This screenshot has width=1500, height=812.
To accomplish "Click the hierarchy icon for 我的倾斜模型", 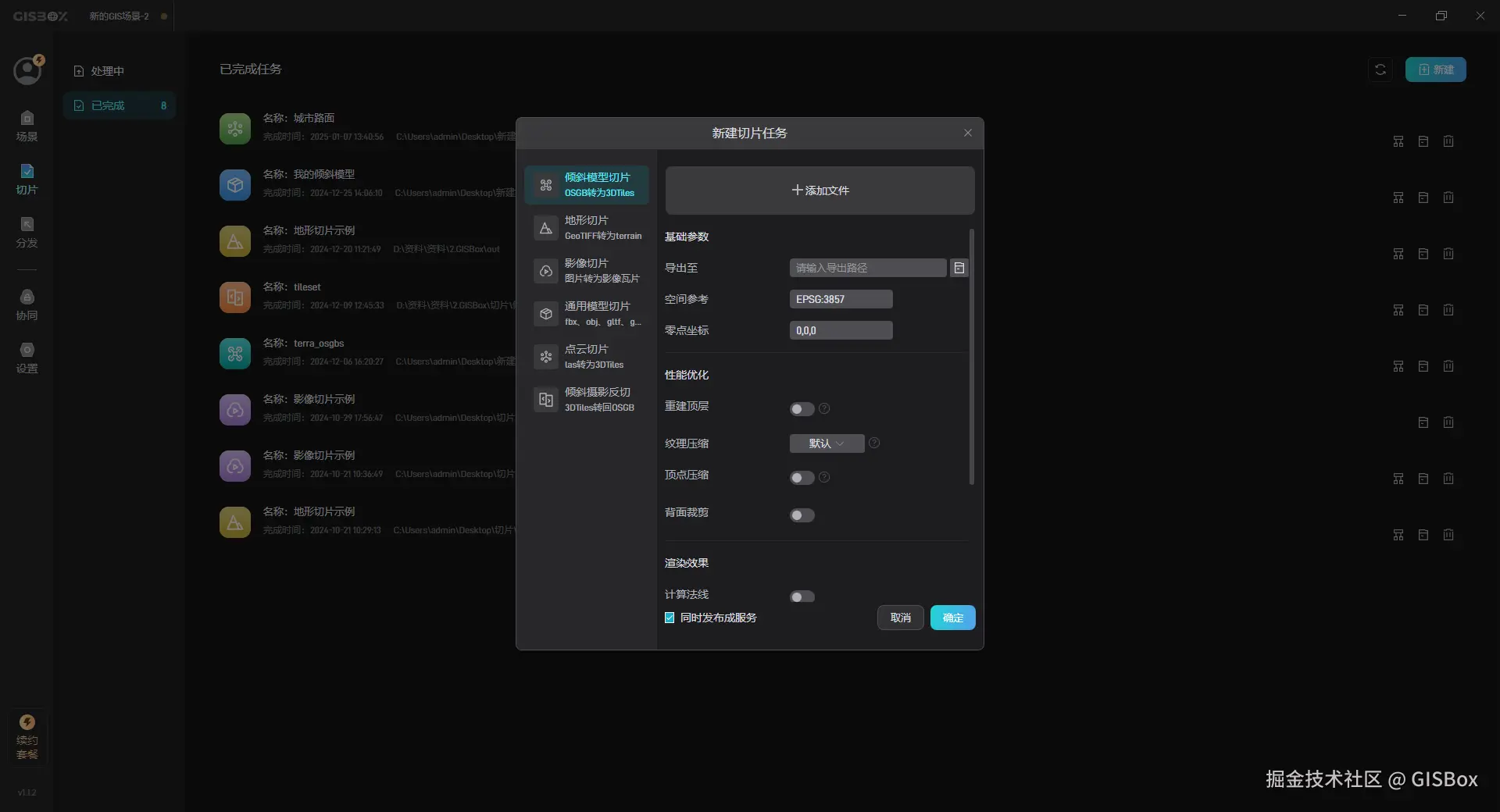I will pos(1398,198).
